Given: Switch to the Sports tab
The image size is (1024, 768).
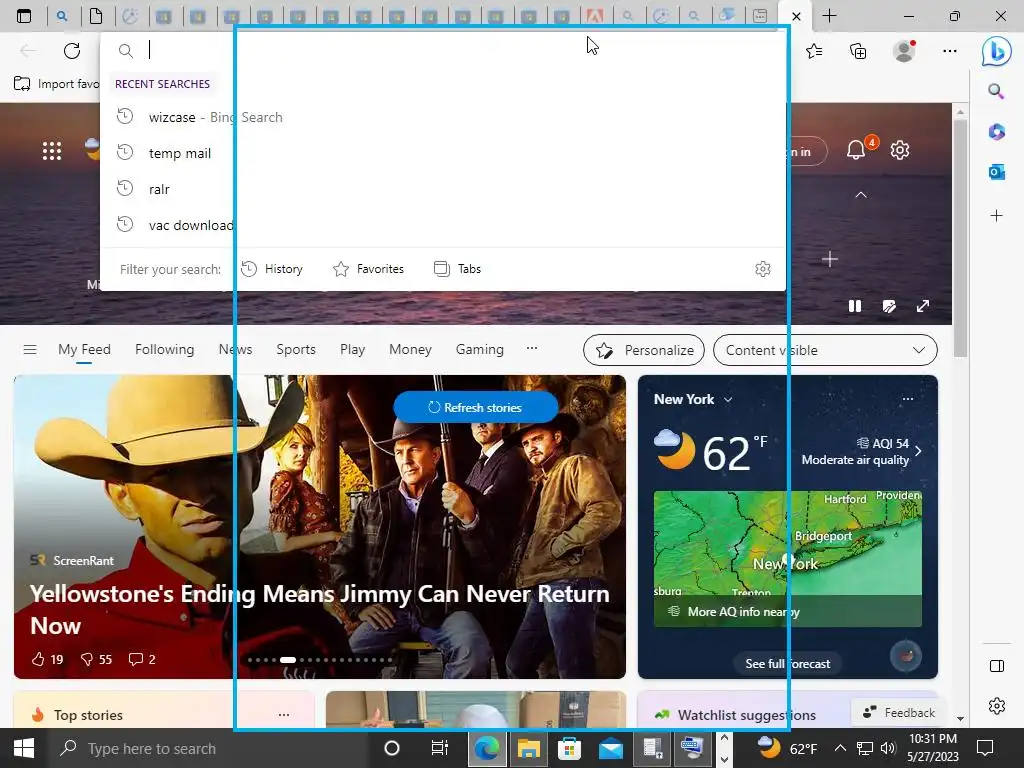Looking at the screenshot, I should [296, 349].
